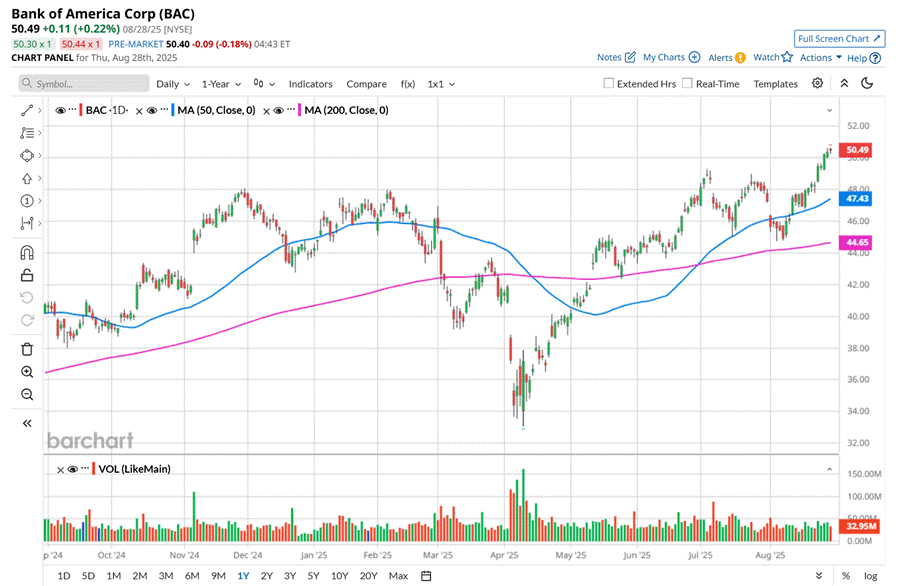Collapse the chart header with double chevron

point(844,83)
